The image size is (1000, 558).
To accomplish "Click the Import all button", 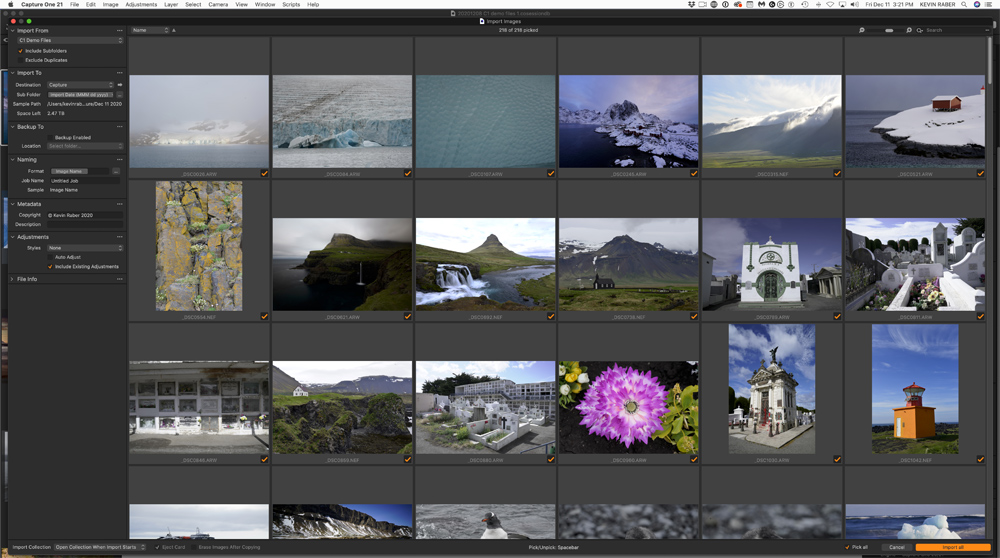I will click(952, 547).
